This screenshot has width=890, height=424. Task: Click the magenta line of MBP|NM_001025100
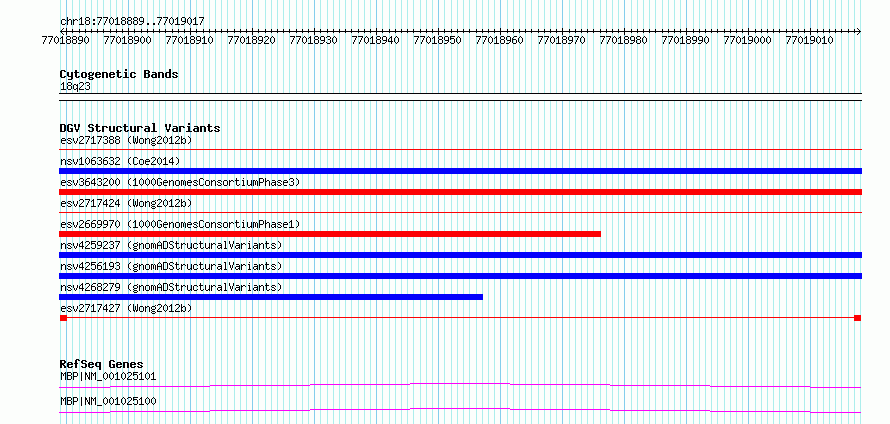(460, 410)
